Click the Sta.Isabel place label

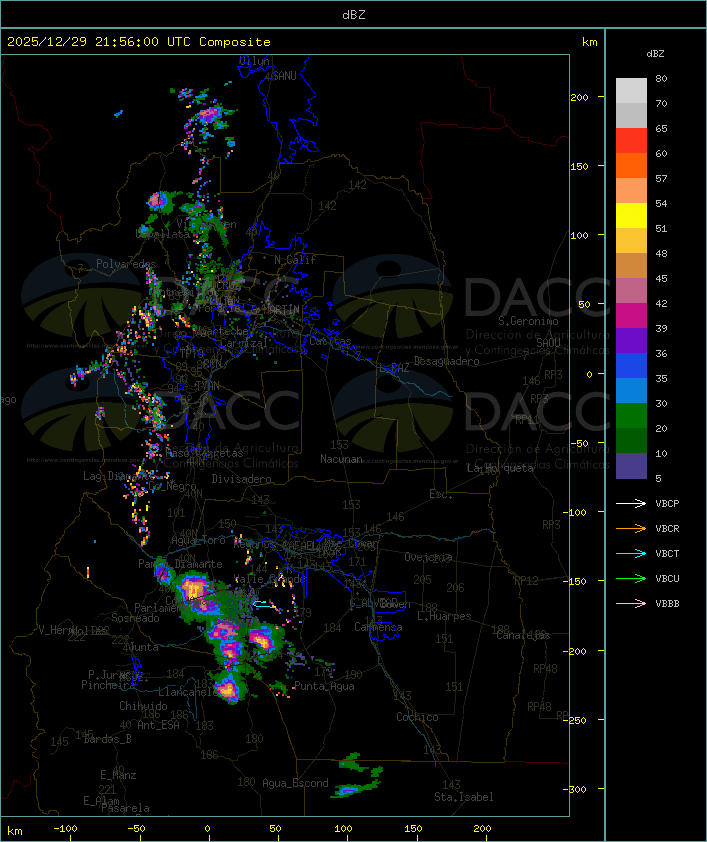[464, 797]
